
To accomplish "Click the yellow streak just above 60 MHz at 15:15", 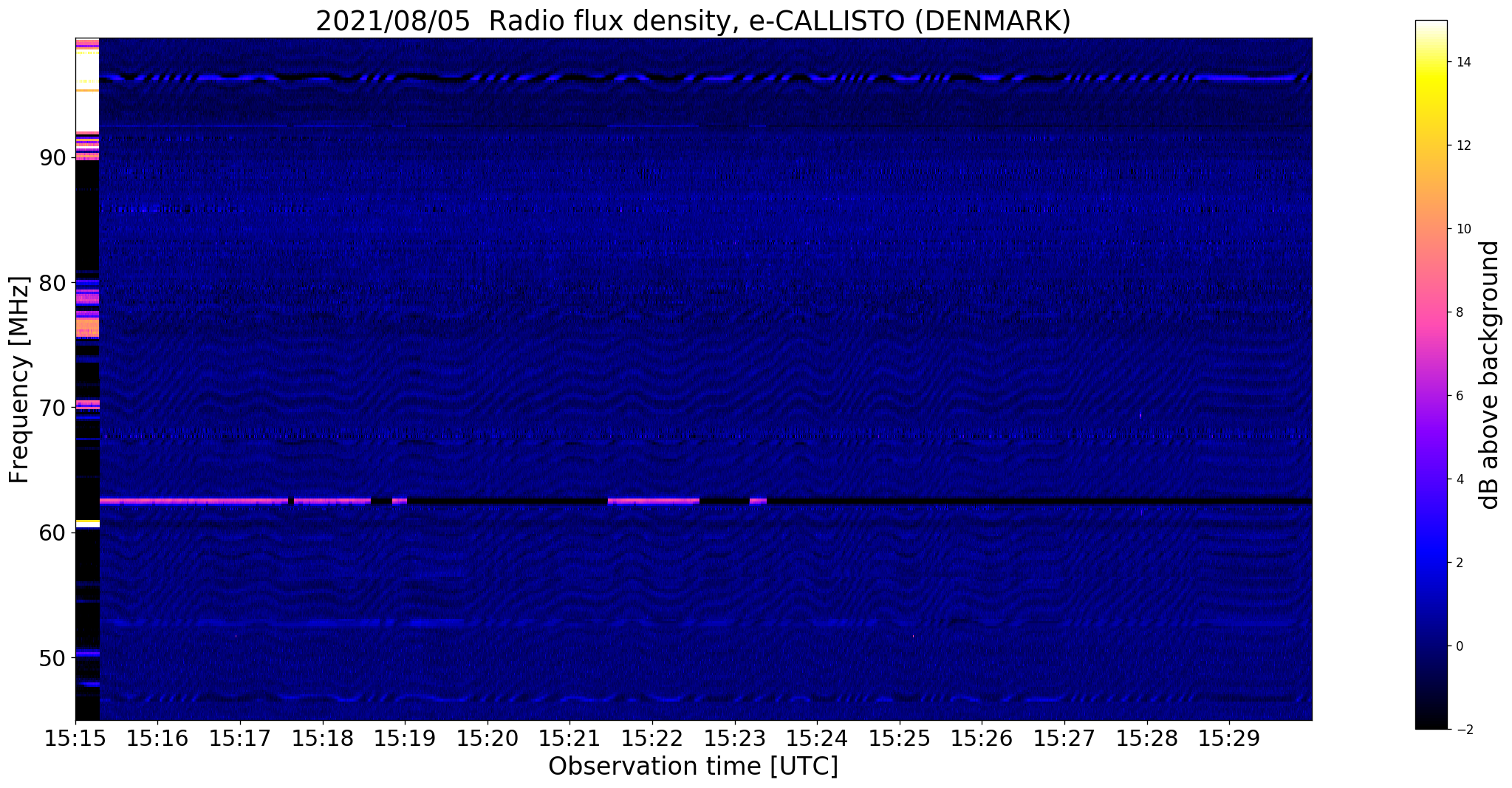I will (87, 523).
